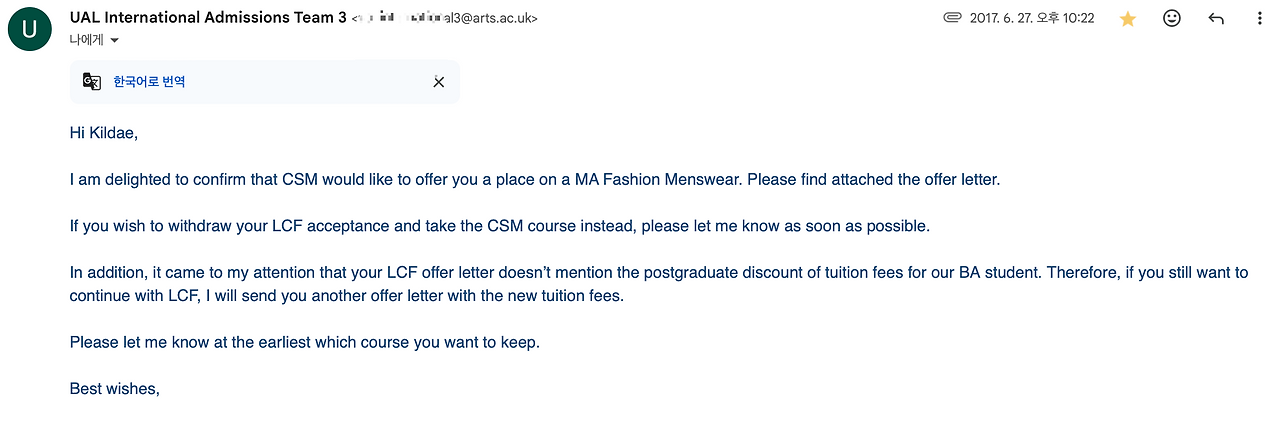Click the "Hi Kildae," greeting line

tap(103, 132)
